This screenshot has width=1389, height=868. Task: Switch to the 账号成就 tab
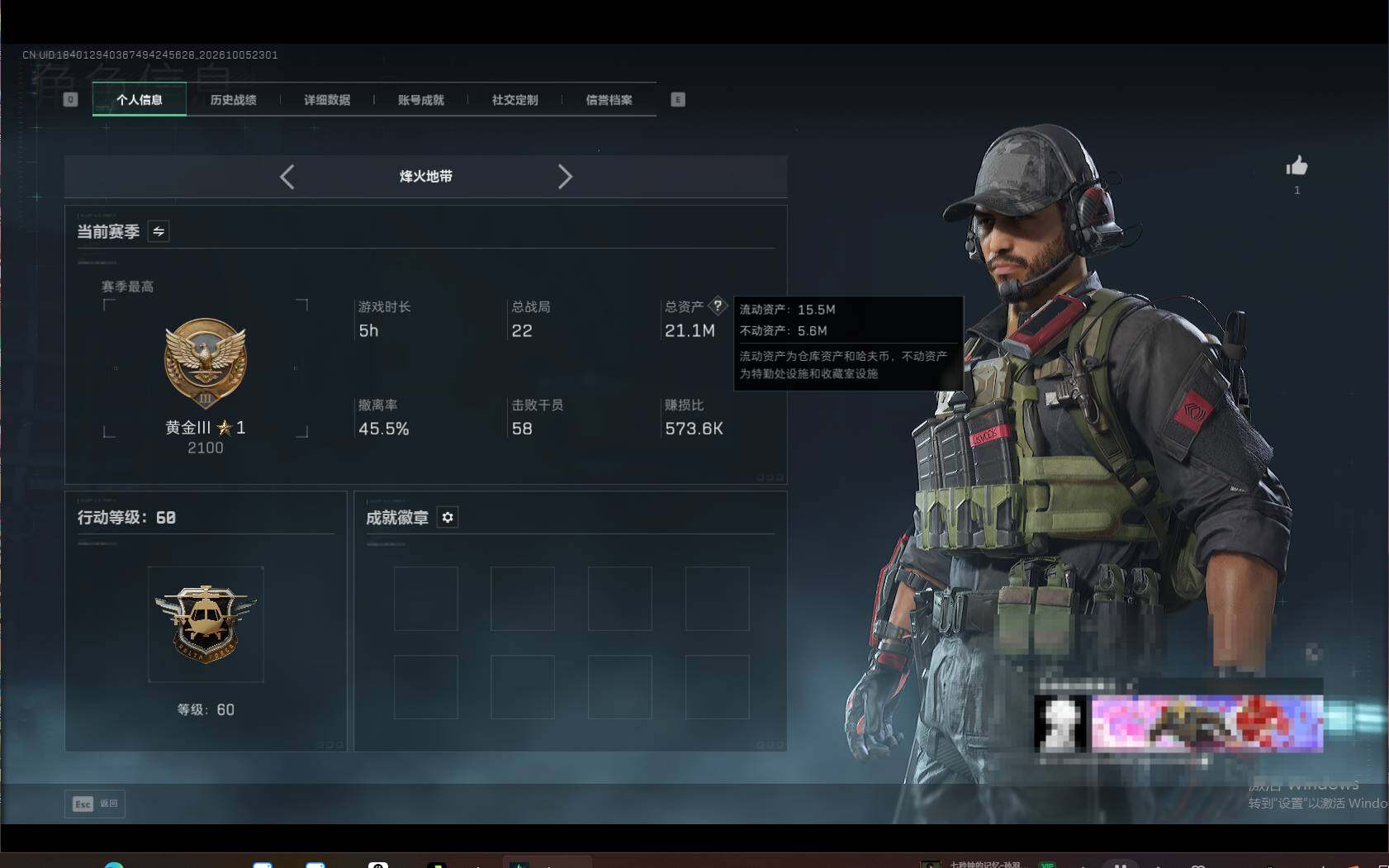coord(421,100)
